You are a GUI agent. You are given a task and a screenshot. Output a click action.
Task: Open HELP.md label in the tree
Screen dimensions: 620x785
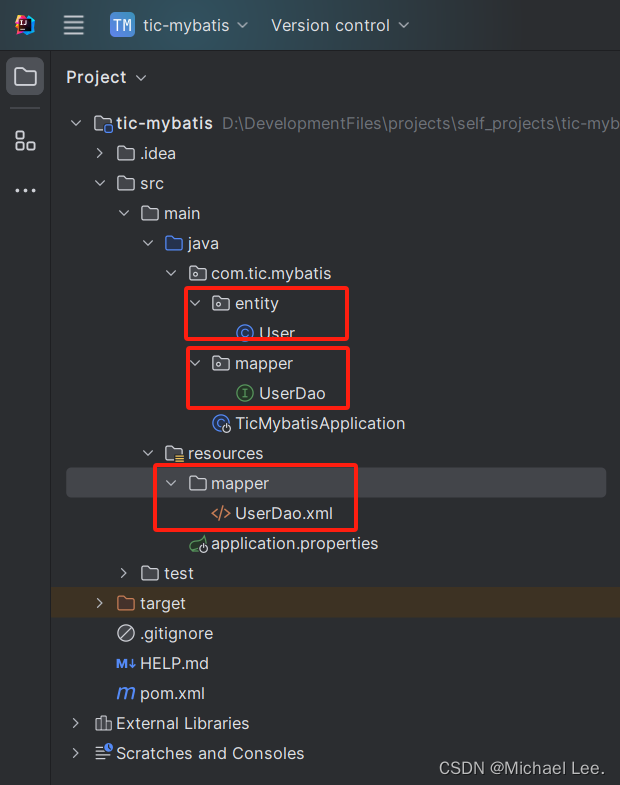tap(174, 664)
